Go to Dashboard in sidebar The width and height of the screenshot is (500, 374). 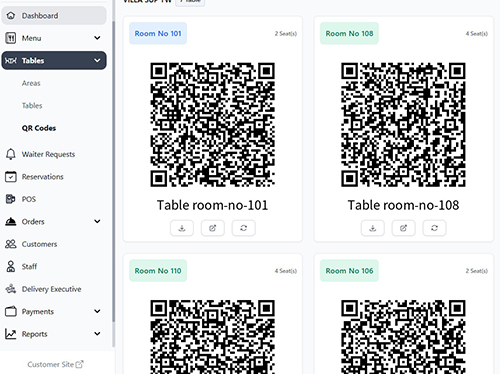(54, 15)
